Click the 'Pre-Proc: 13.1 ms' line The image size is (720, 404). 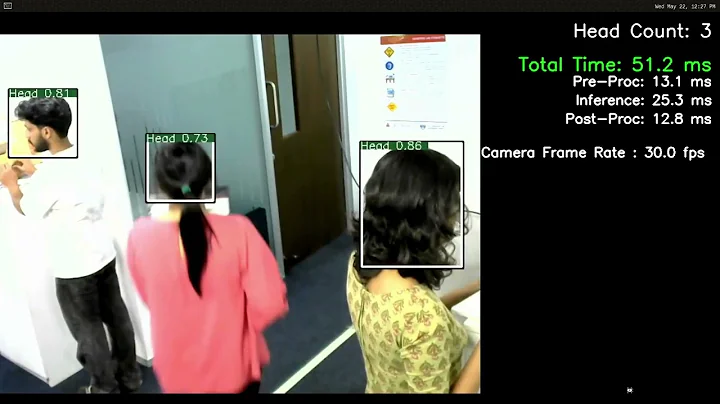click(642, 82)
